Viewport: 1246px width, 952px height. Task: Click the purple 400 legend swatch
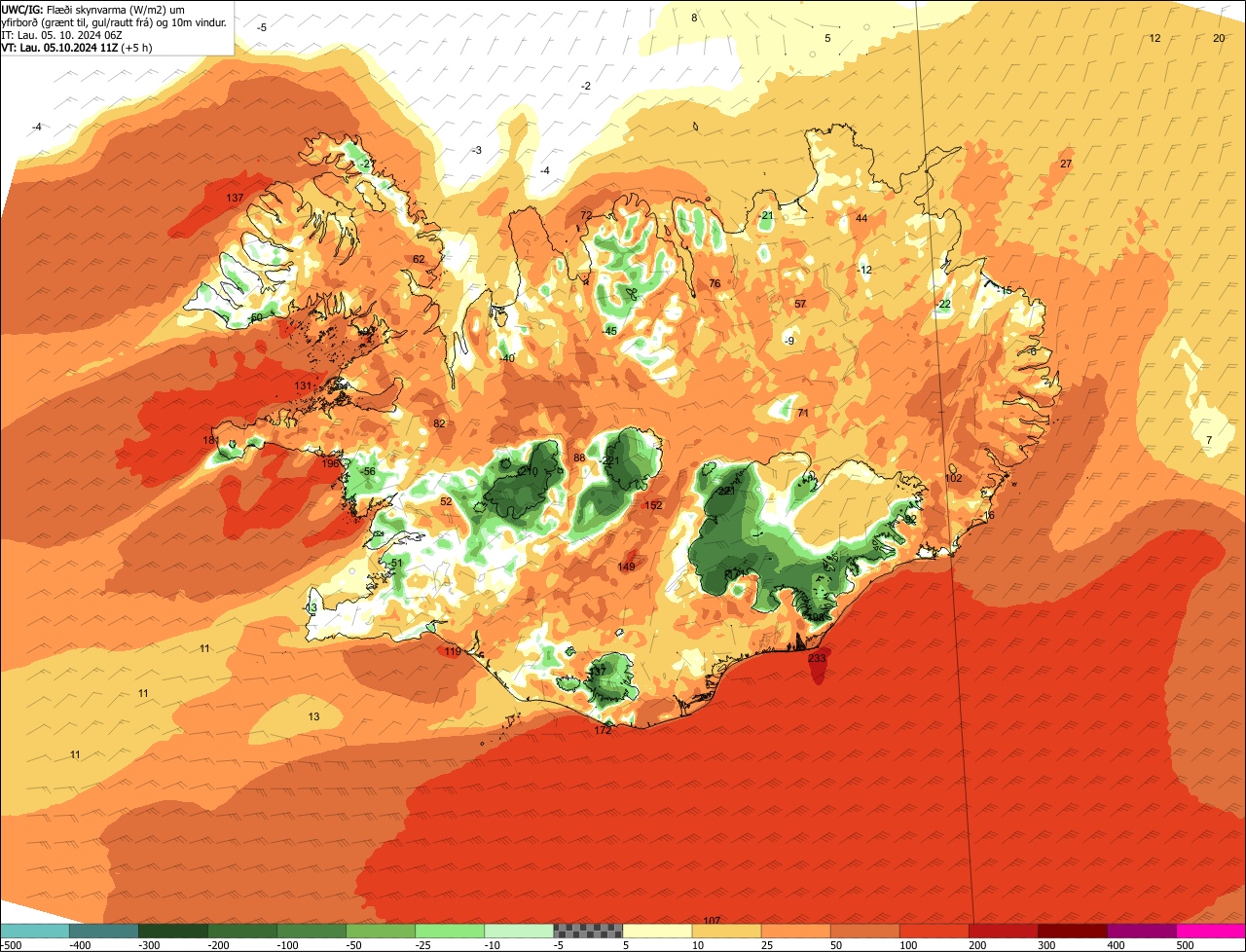click(x=1141, y=931)
